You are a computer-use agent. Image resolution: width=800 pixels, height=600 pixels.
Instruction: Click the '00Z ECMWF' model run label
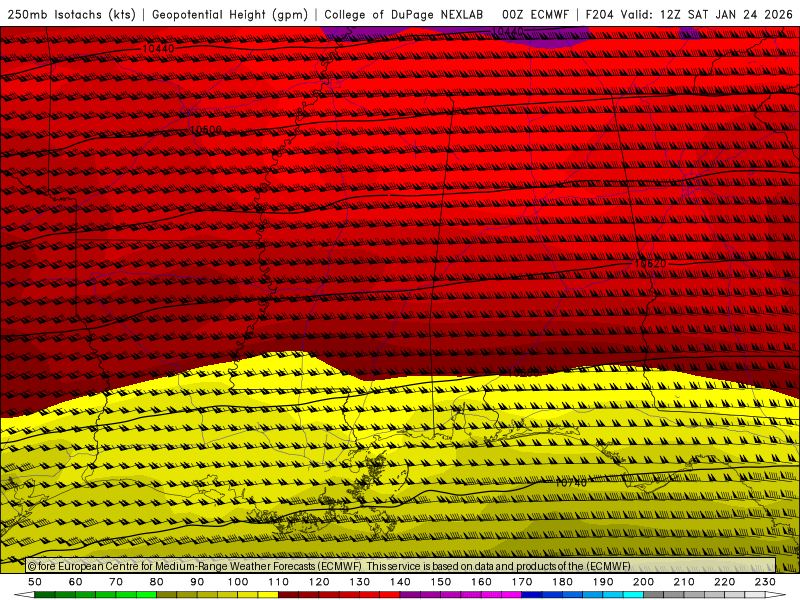point(535,14)
